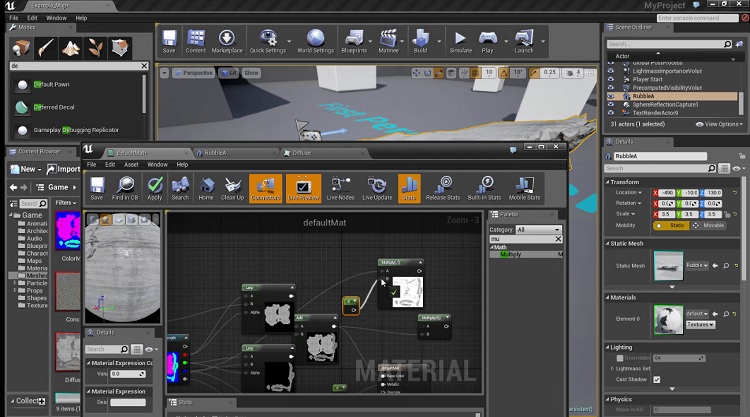Click the Blueprints toolbar icon

click(354, 41)
